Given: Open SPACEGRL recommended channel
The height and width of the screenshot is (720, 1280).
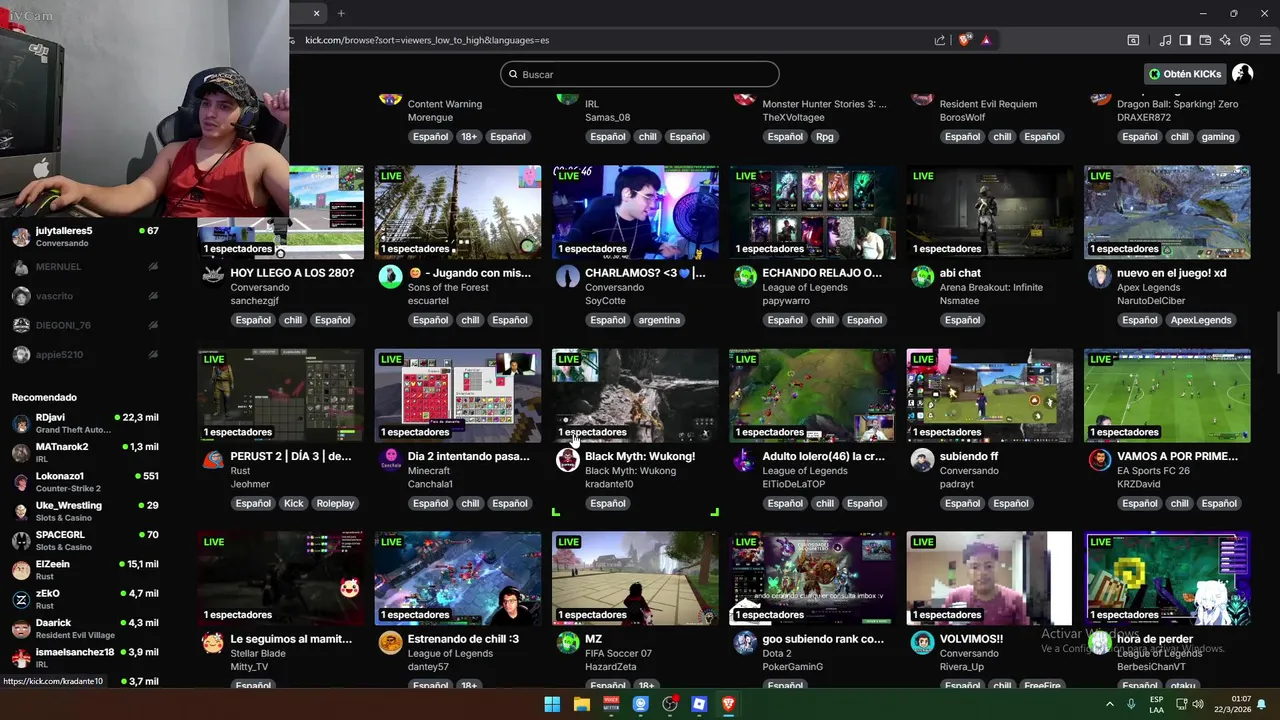Looking at the screenshot, I should pos(85,540).
